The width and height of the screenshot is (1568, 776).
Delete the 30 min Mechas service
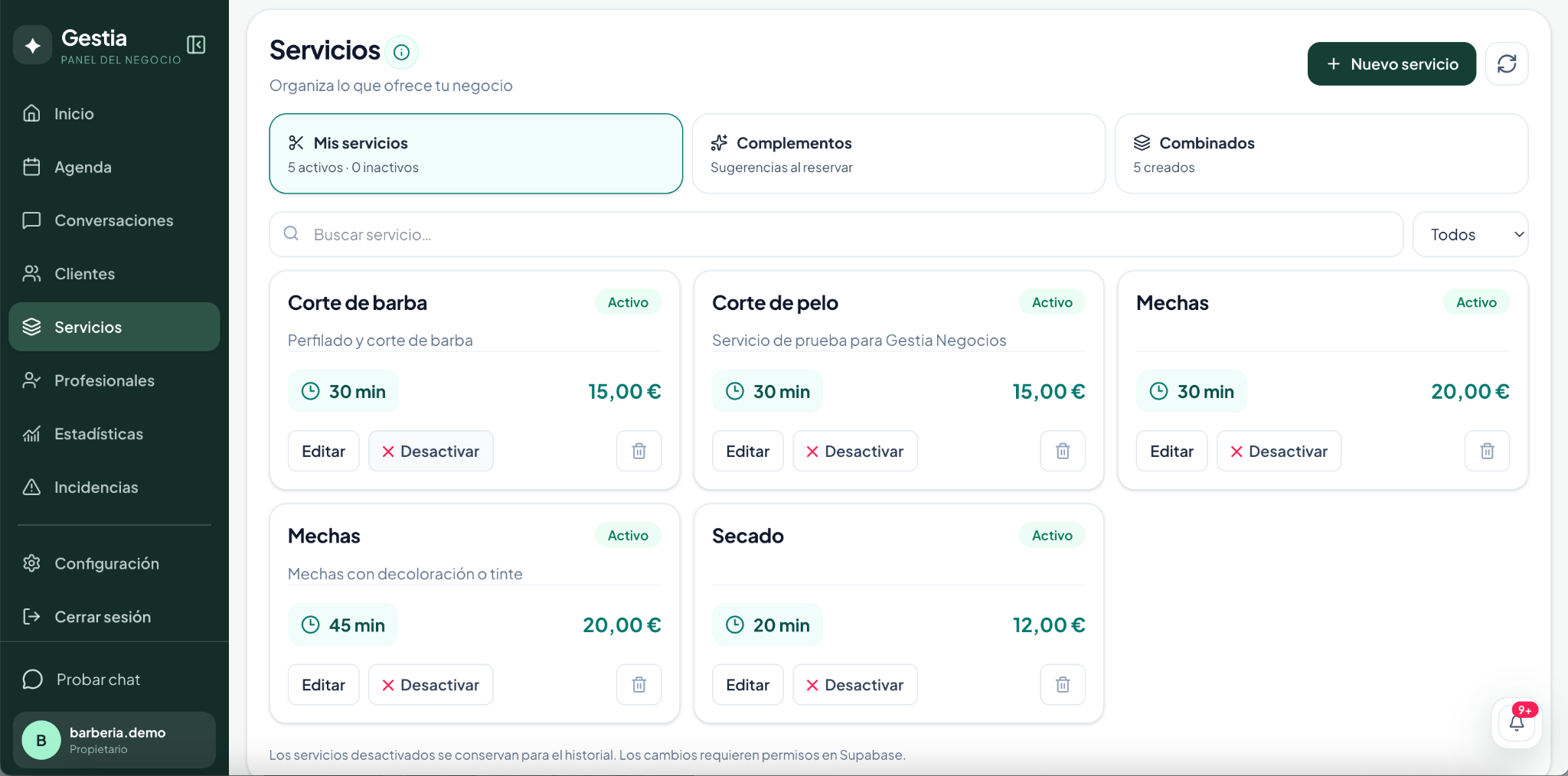(x=1487, y=451)
